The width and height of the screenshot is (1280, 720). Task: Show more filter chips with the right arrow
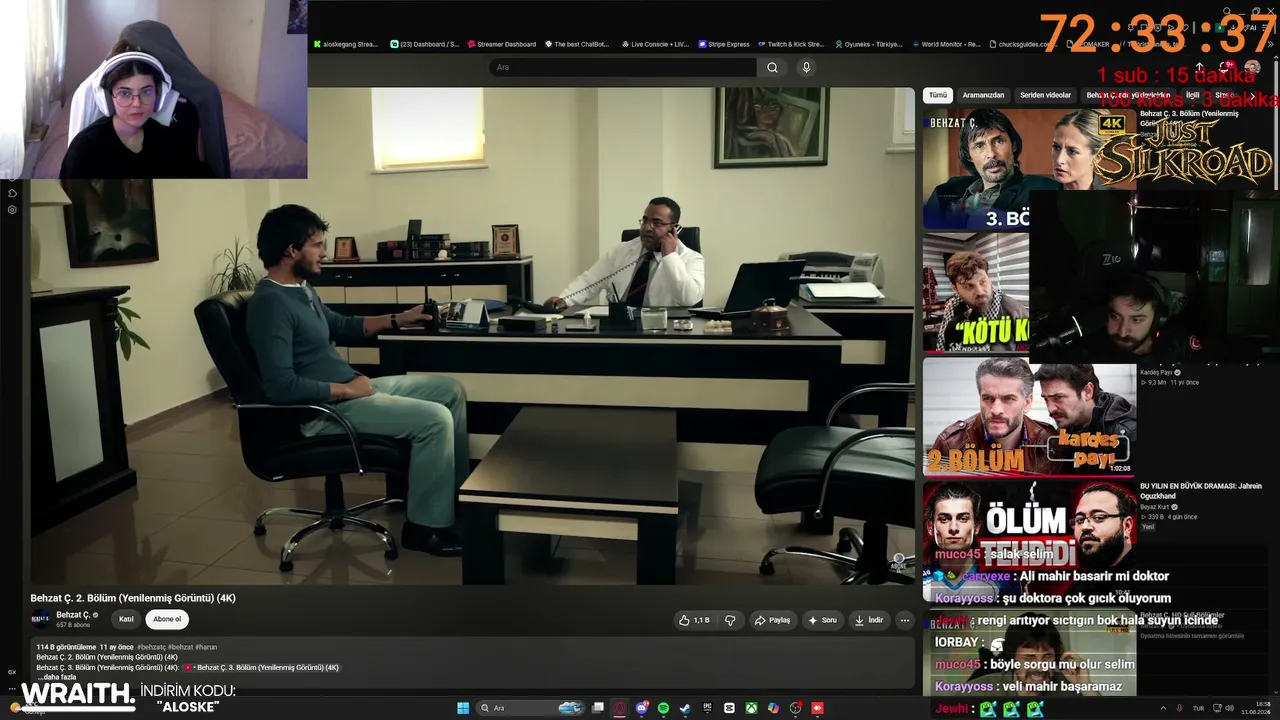pos(1252,96)
